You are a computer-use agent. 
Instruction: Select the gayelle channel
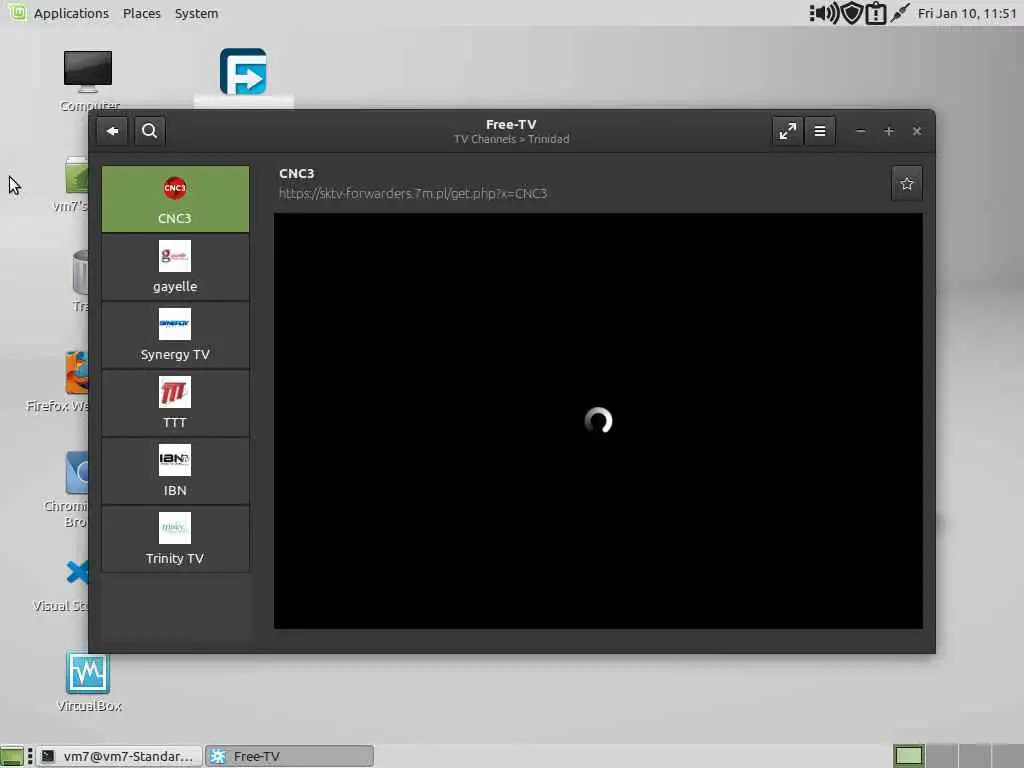[175, 267]
